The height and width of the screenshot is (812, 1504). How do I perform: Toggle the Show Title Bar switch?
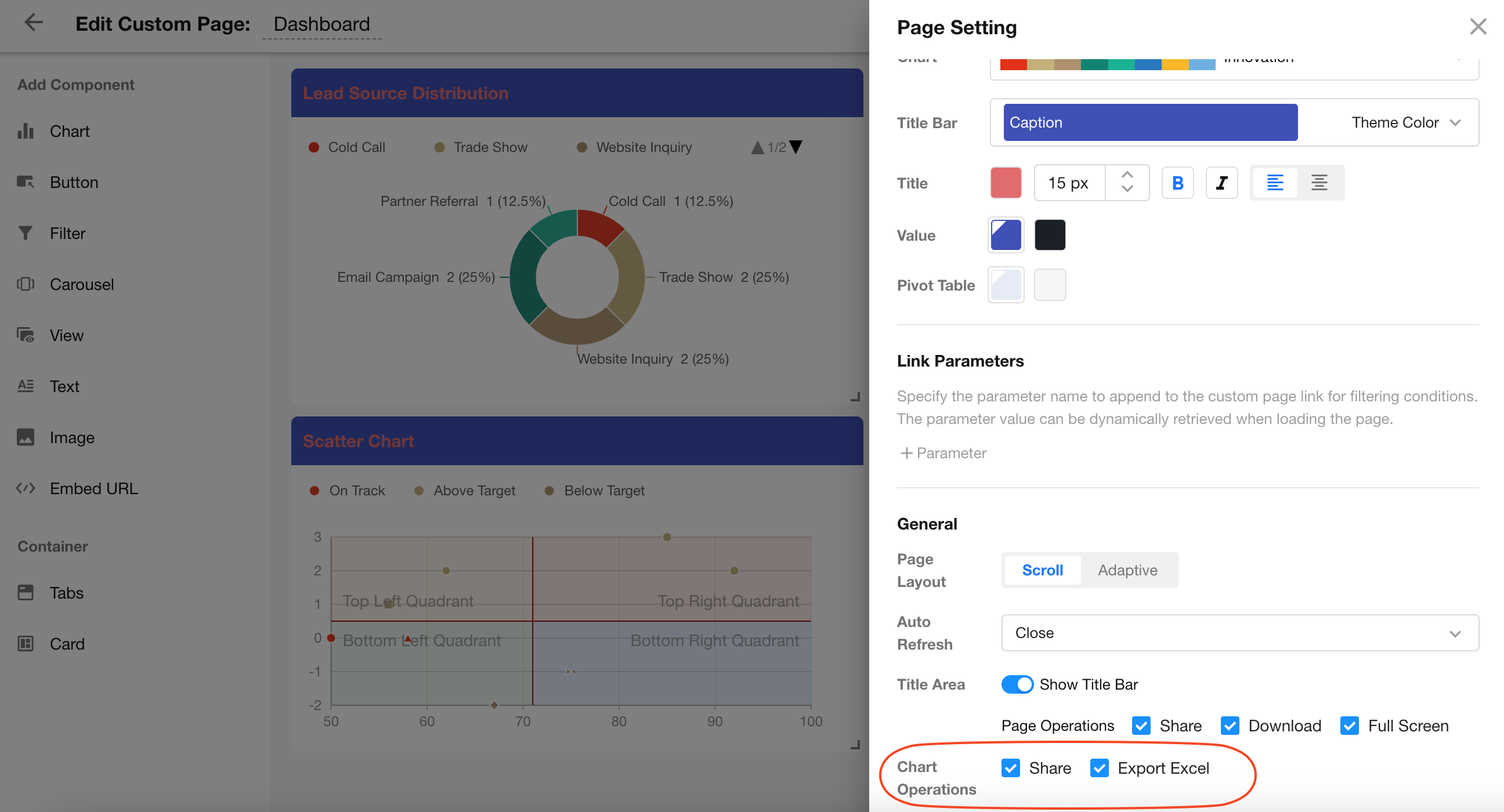(x=1017, y=684)
